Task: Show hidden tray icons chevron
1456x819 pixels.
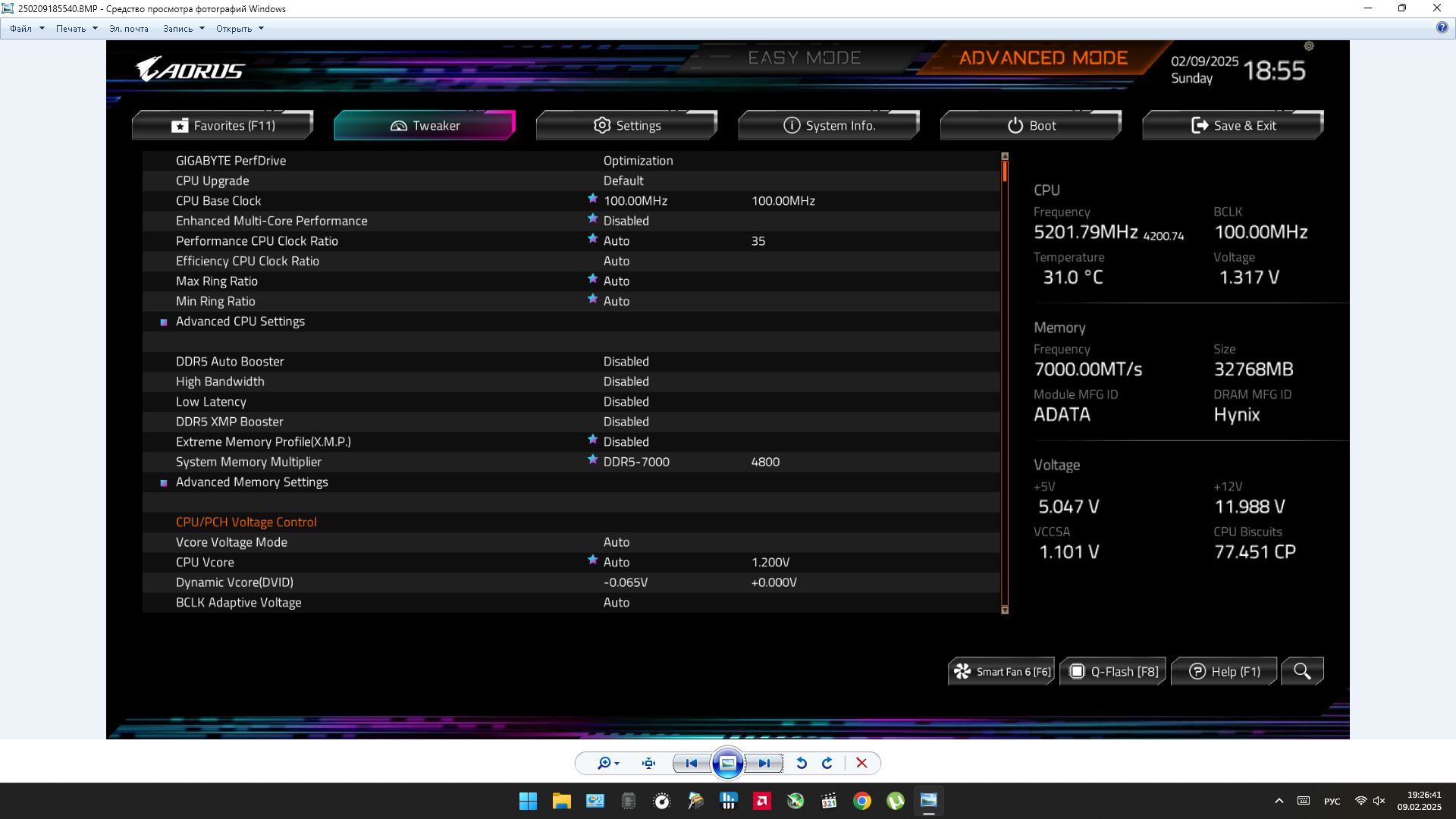Action: tap(1279, 801)
